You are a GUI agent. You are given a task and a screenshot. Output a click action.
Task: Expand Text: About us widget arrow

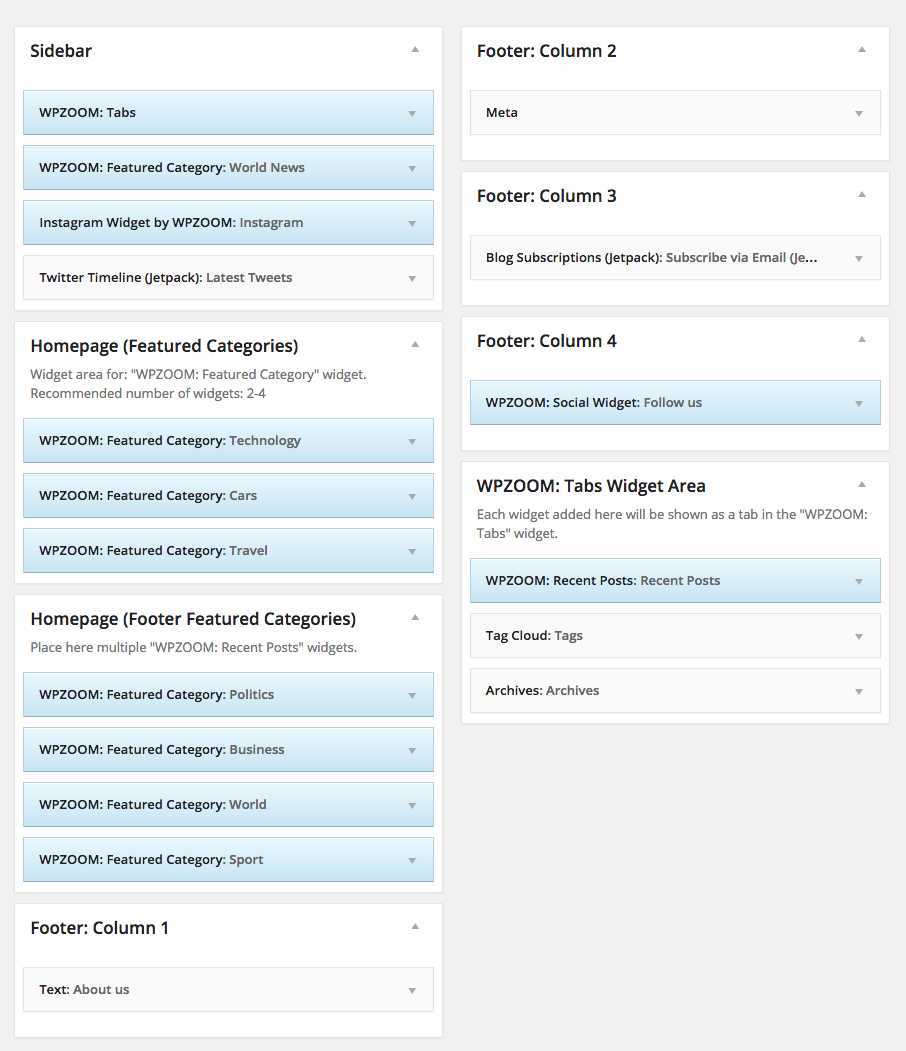coord(412,991)
